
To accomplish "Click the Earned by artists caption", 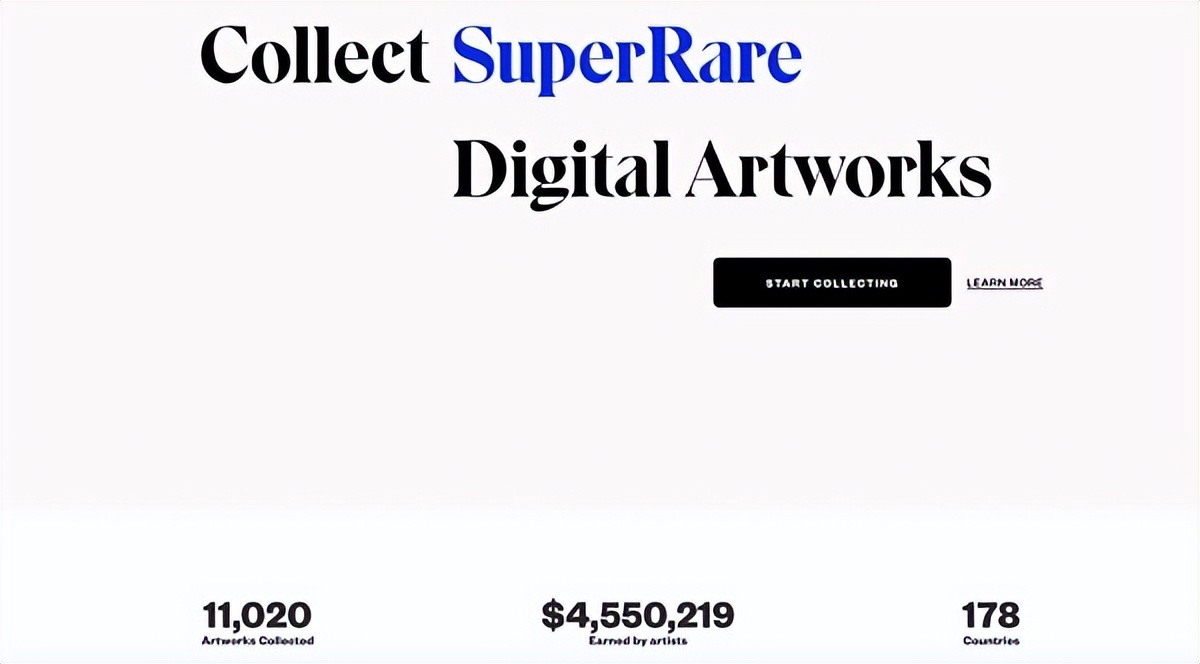I will (x=638, y=640).
